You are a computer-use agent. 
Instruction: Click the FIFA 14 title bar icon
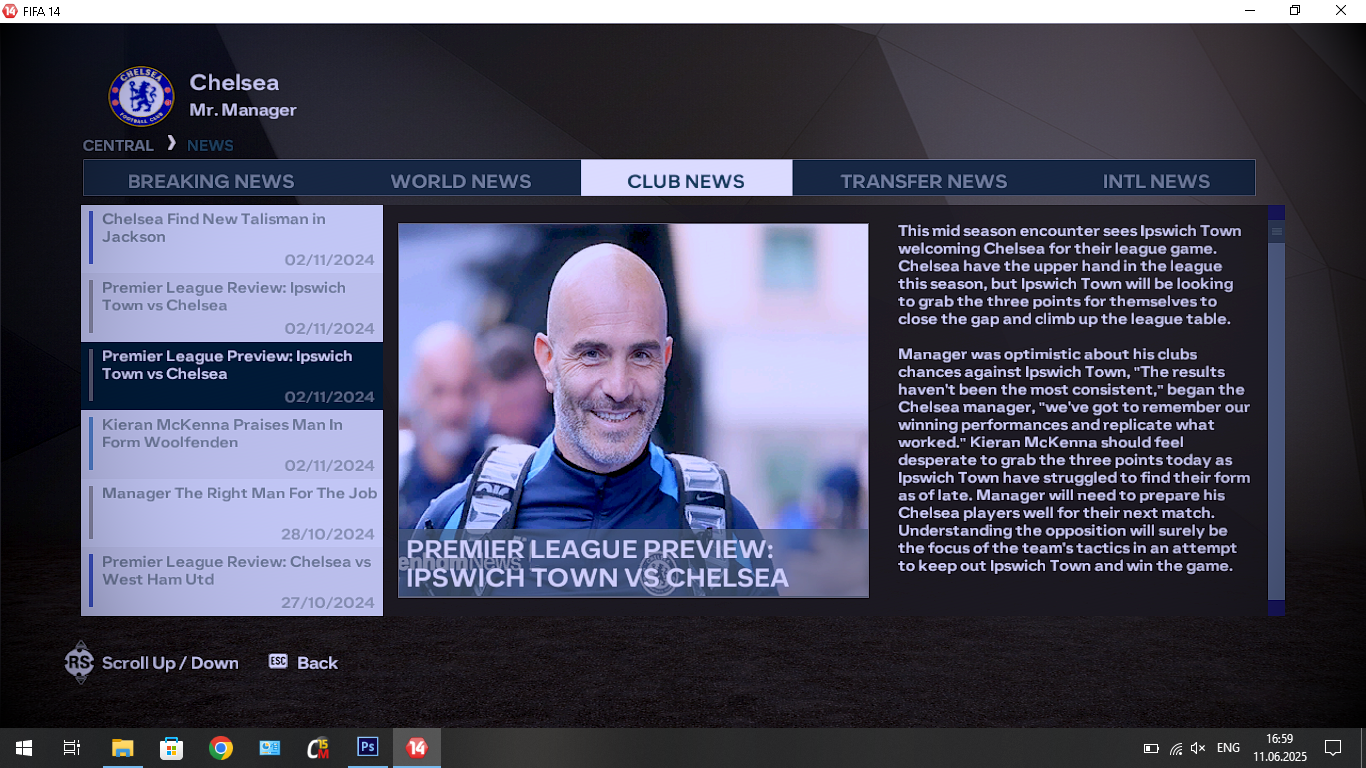pos(10,11)
